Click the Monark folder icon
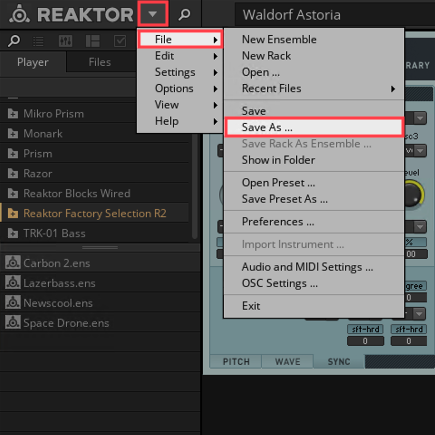The height and width of the screenshot is (435, 435). [x=13, y=134]
